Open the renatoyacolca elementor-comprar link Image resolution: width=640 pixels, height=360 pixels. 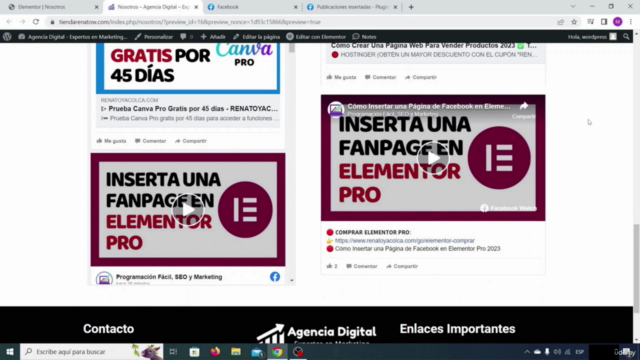pos(404,240)
